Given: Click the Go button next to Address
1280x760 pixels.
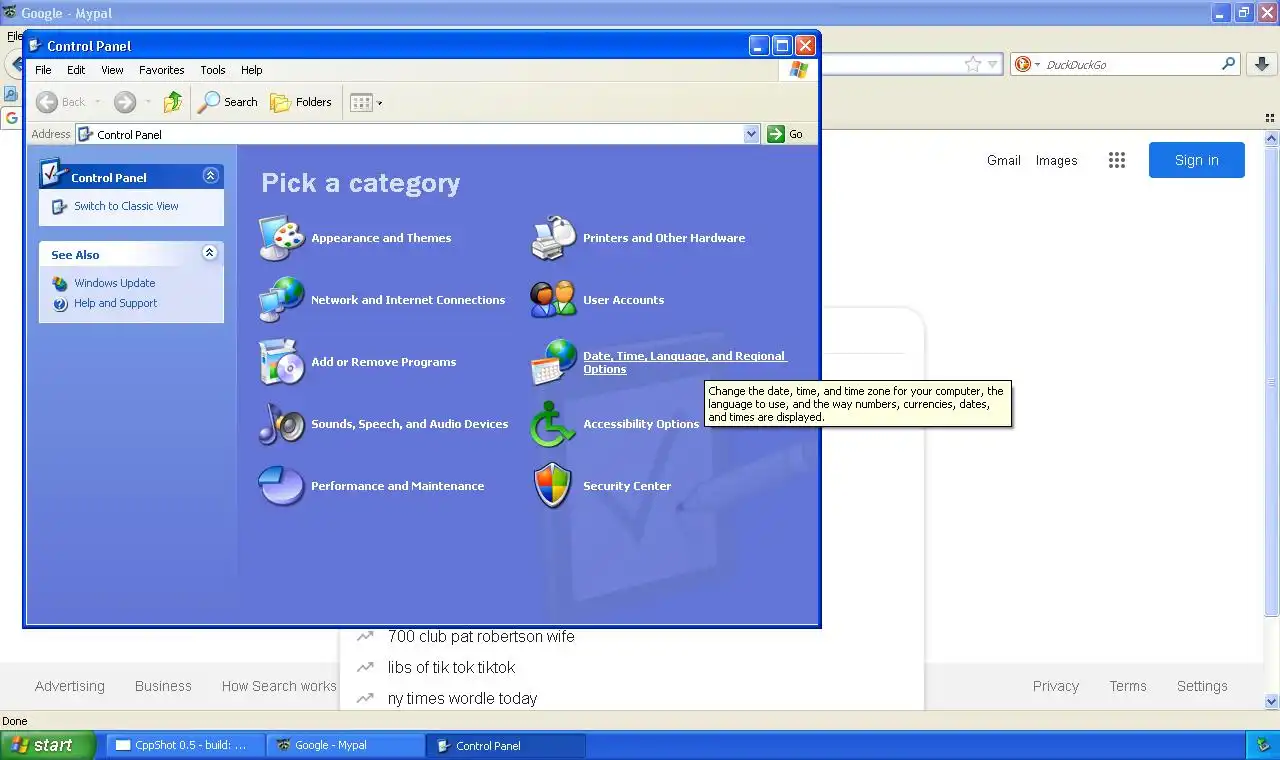Looking at the screenshot, I should (x=786, y=134).
